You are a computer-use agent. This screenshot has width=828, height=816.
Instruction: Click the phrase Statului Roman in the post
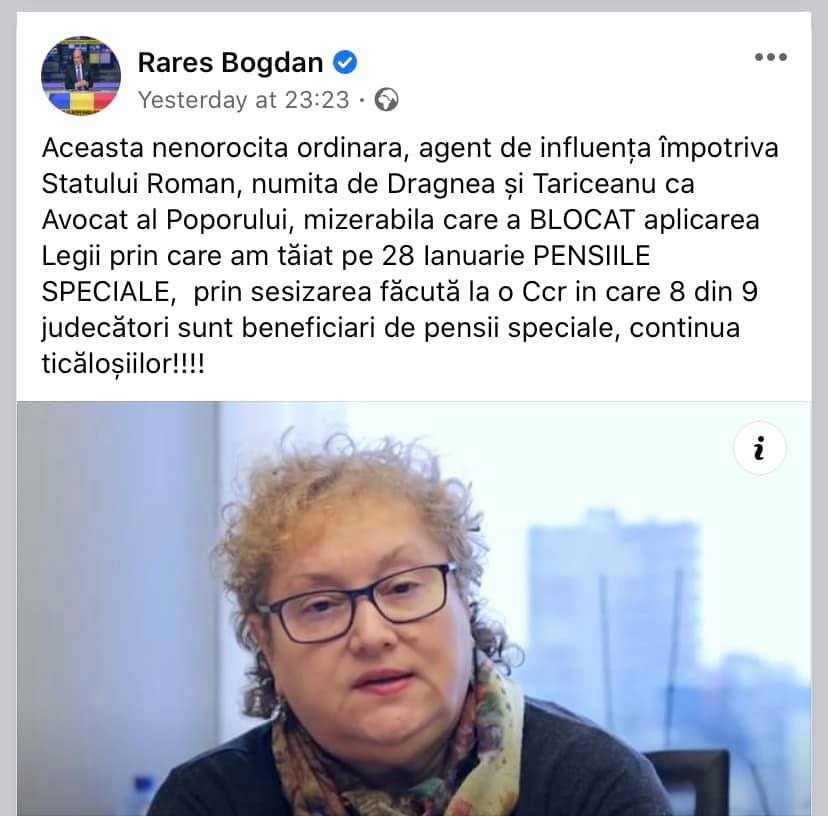138,184
